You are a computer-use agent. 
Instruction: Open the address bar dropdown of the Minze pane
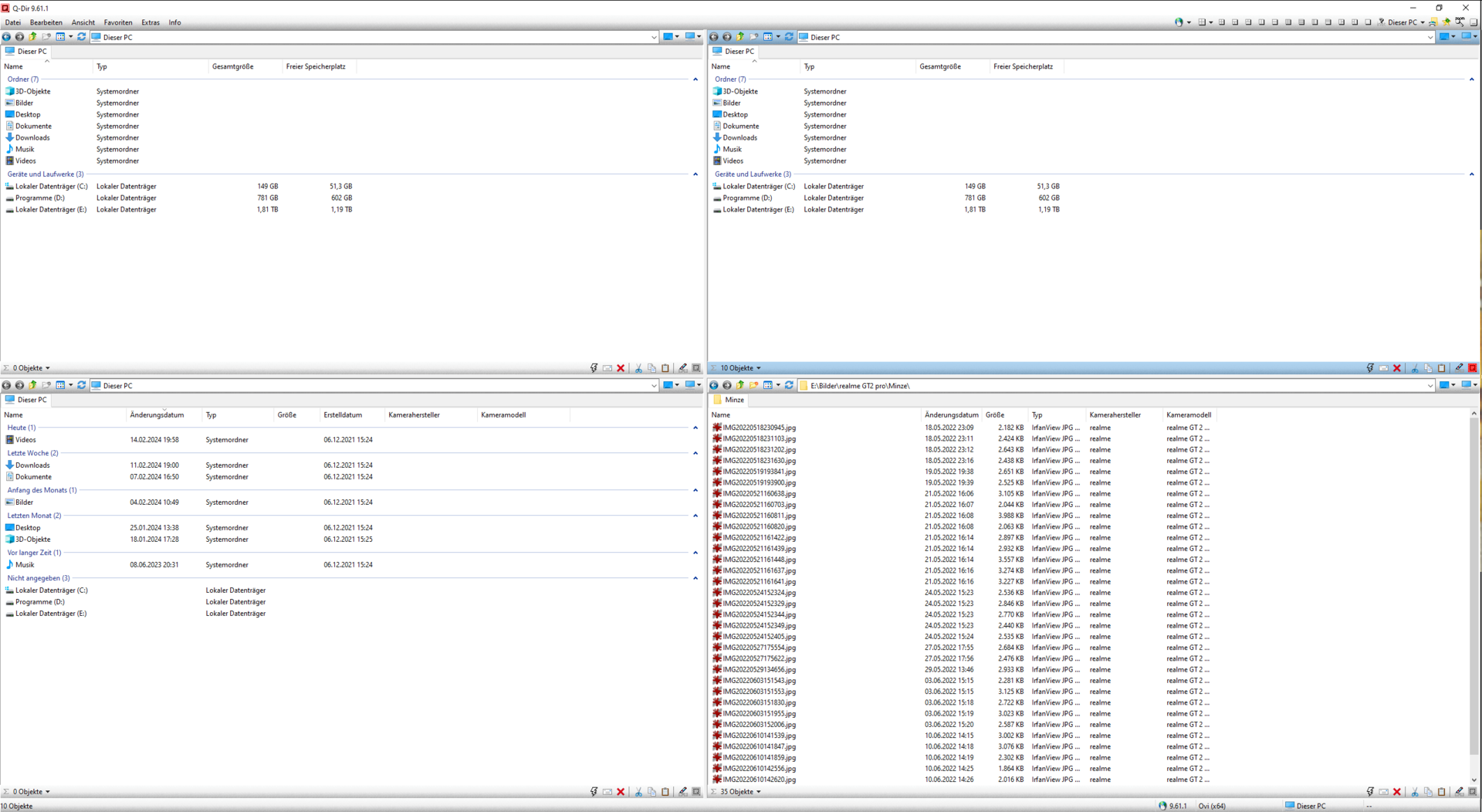click(x=1430, y=385)
